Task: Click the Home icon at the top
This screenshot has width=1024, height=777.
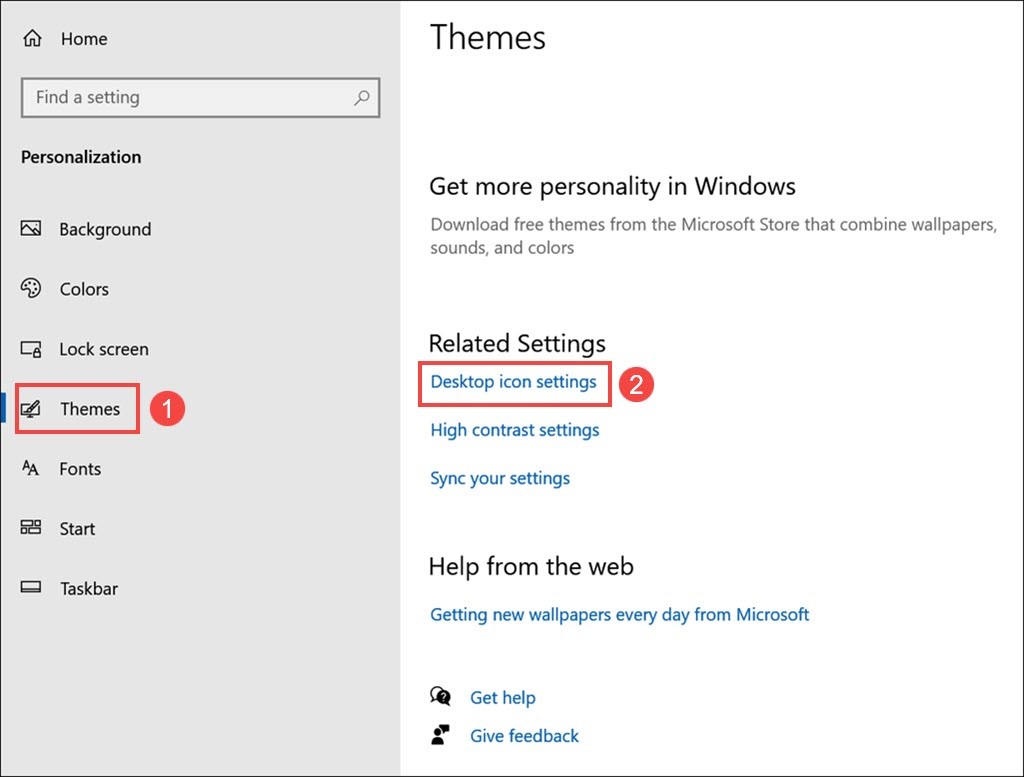Action: [31, 38]
